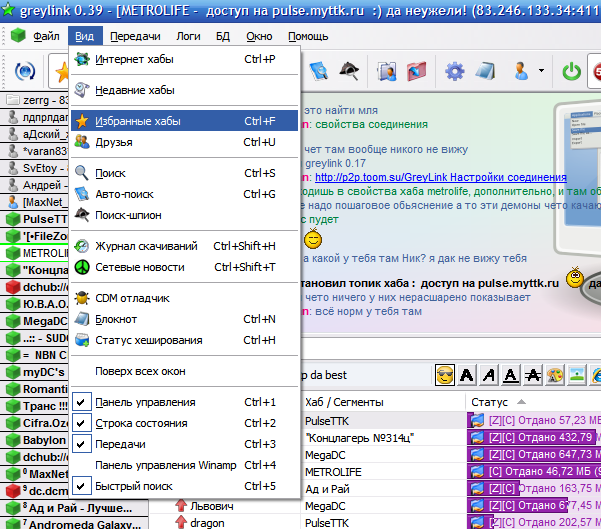Toggle strikethrough text formatting button

(x=533, y=375)
